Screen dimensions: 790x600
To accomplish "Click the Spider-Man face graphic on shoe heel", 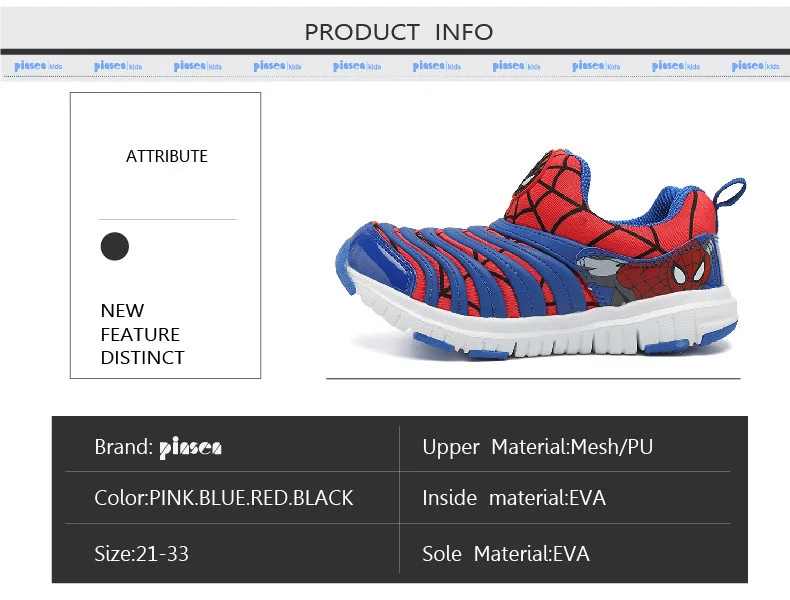I will point(686,274).
